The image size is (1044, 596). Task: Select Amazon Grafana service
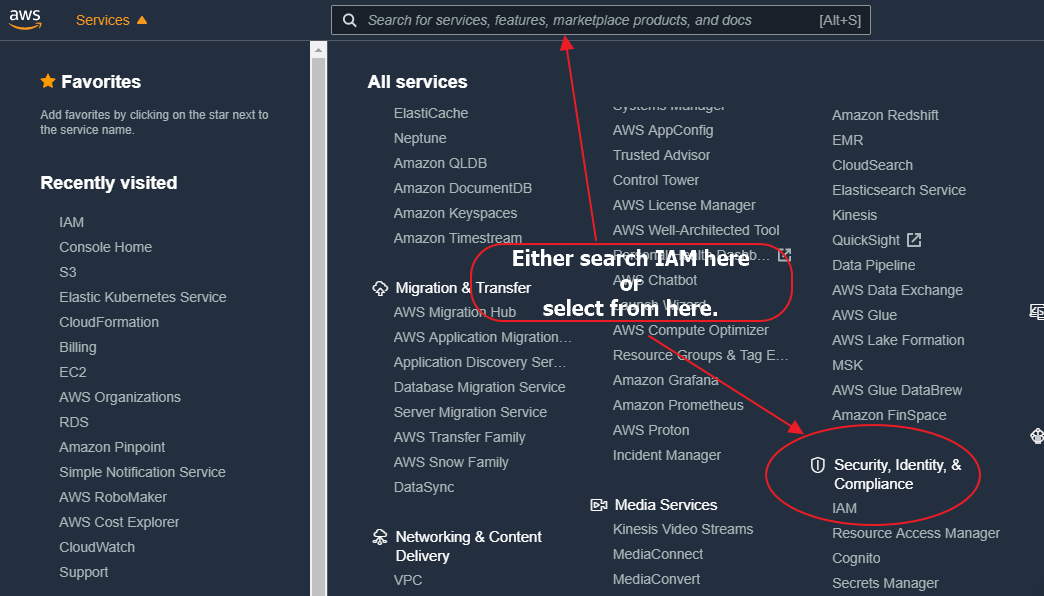[x=666, y=380]
